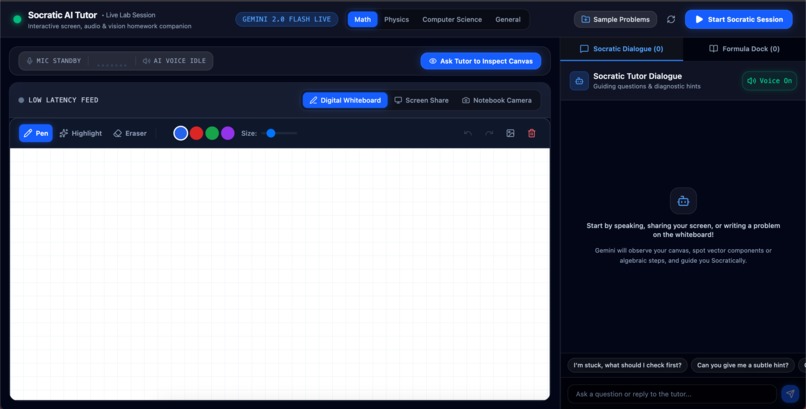The width and height of the screenshot is (806, 409).
Task: Choose "Can you give me a subtle hint?"
Action: pyautogui.click(x=742, y=365)
